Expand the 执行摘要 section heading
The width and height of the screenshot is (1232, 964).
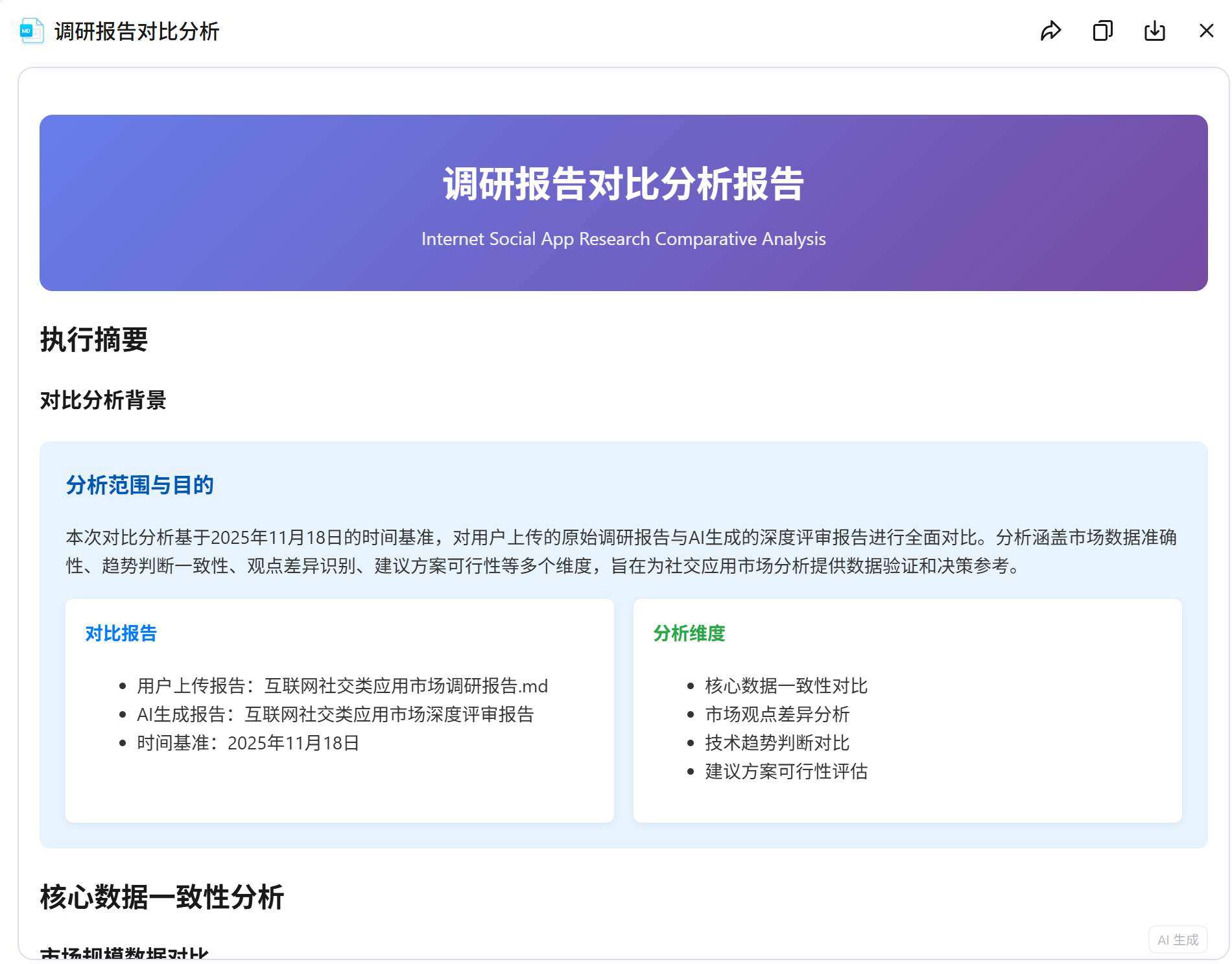tap(93, 340)
